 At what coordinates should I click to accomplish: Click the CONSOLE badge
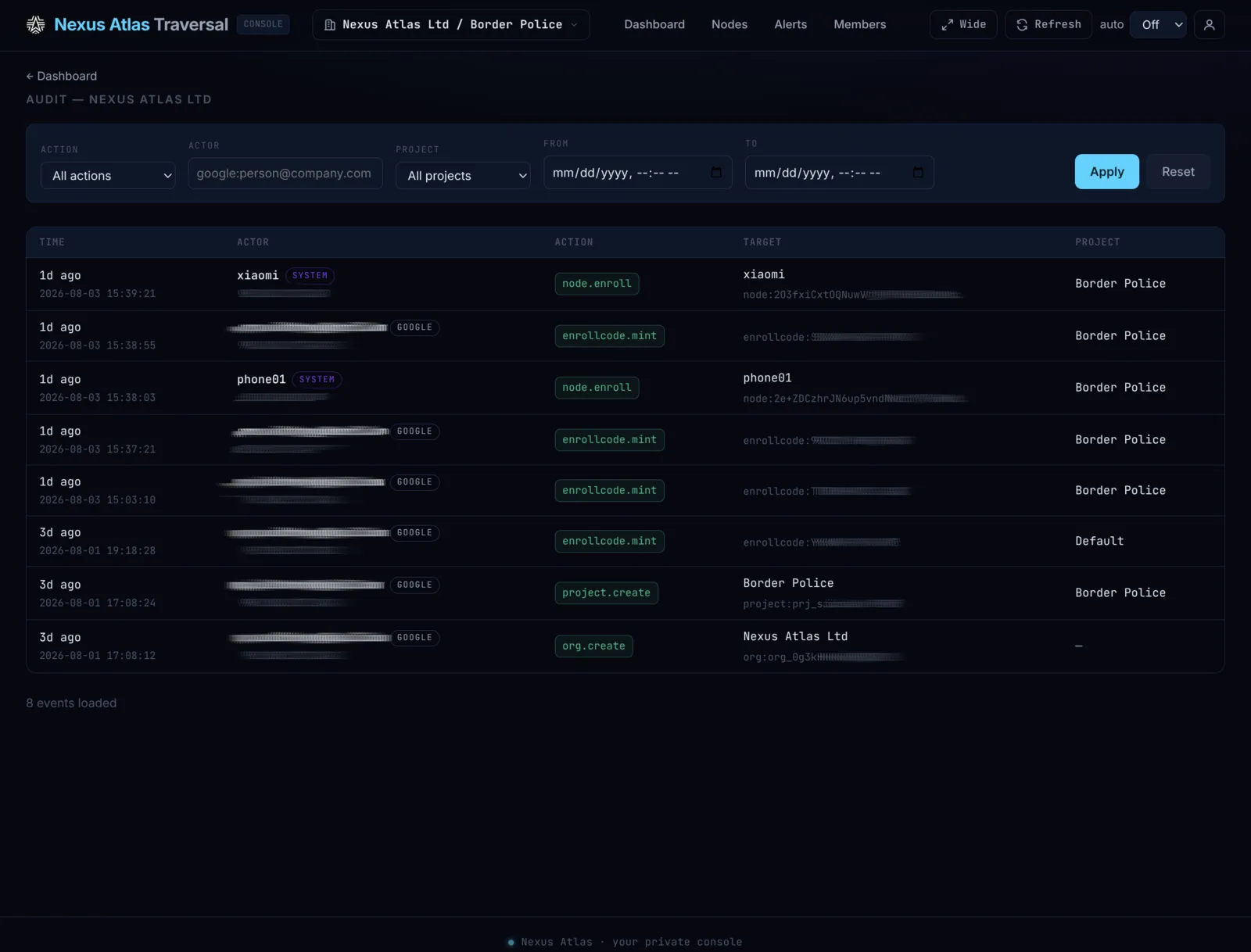pos(263,25)
